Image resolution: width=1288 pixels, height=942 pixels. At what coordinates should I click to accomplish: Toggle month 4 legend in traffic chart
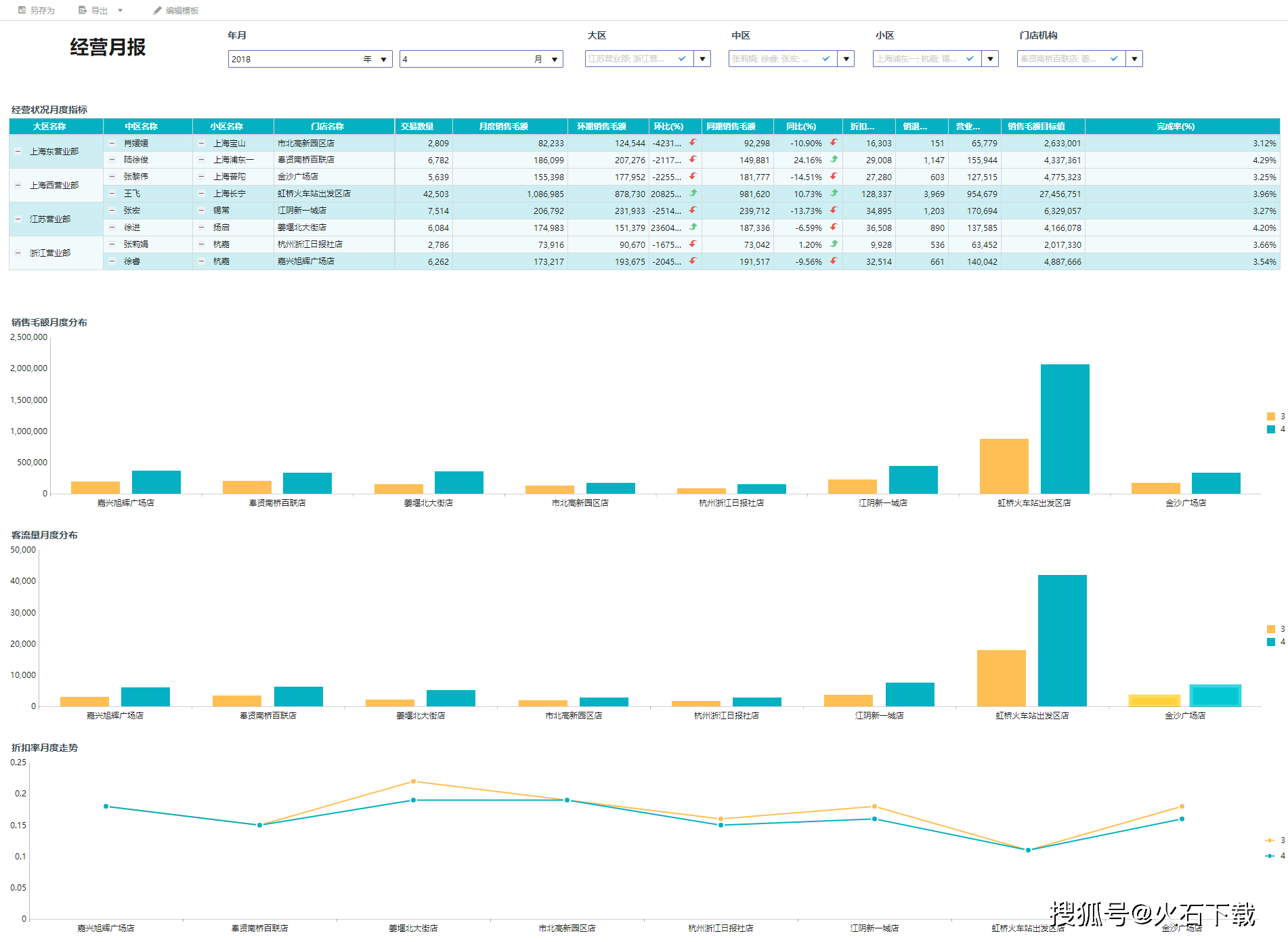1275,642
